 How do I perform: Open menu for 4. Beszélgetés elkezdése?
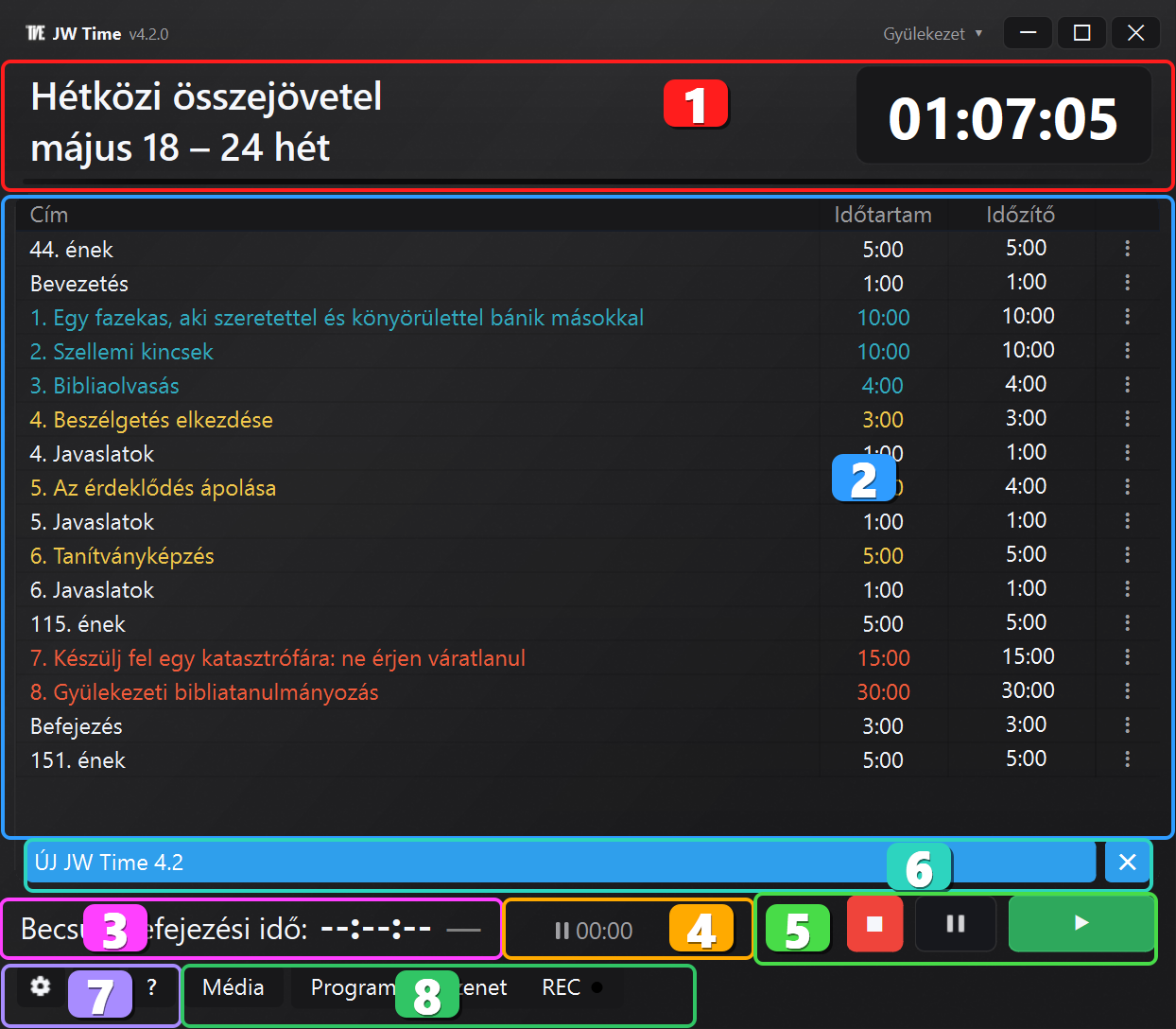(x=1127, y=419)
